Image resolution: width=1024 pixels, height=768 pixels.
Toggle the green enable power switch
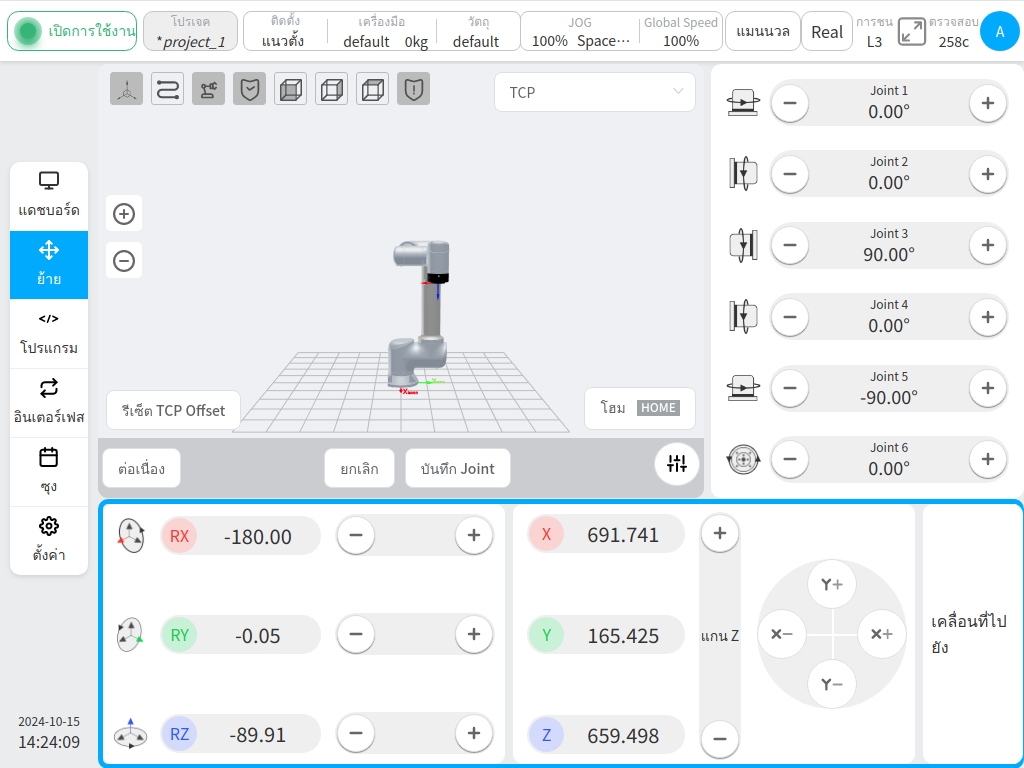point(72,31)
